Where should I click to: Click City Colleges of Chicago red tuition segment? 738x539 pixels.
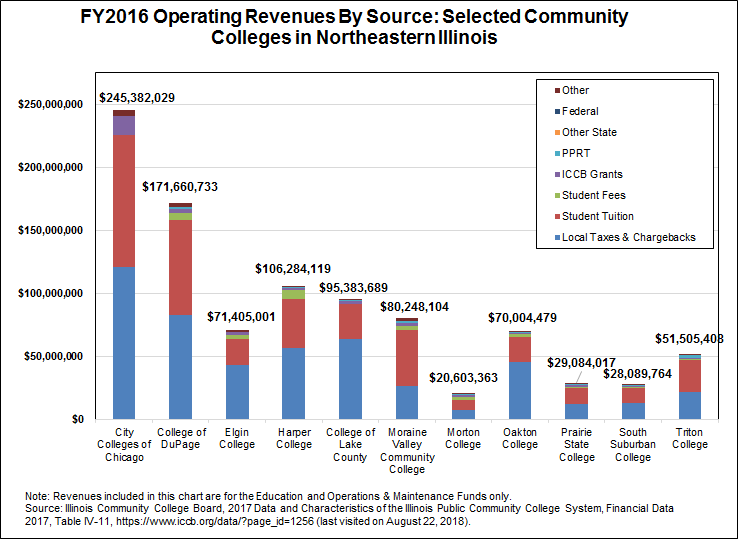click(124, 201)
